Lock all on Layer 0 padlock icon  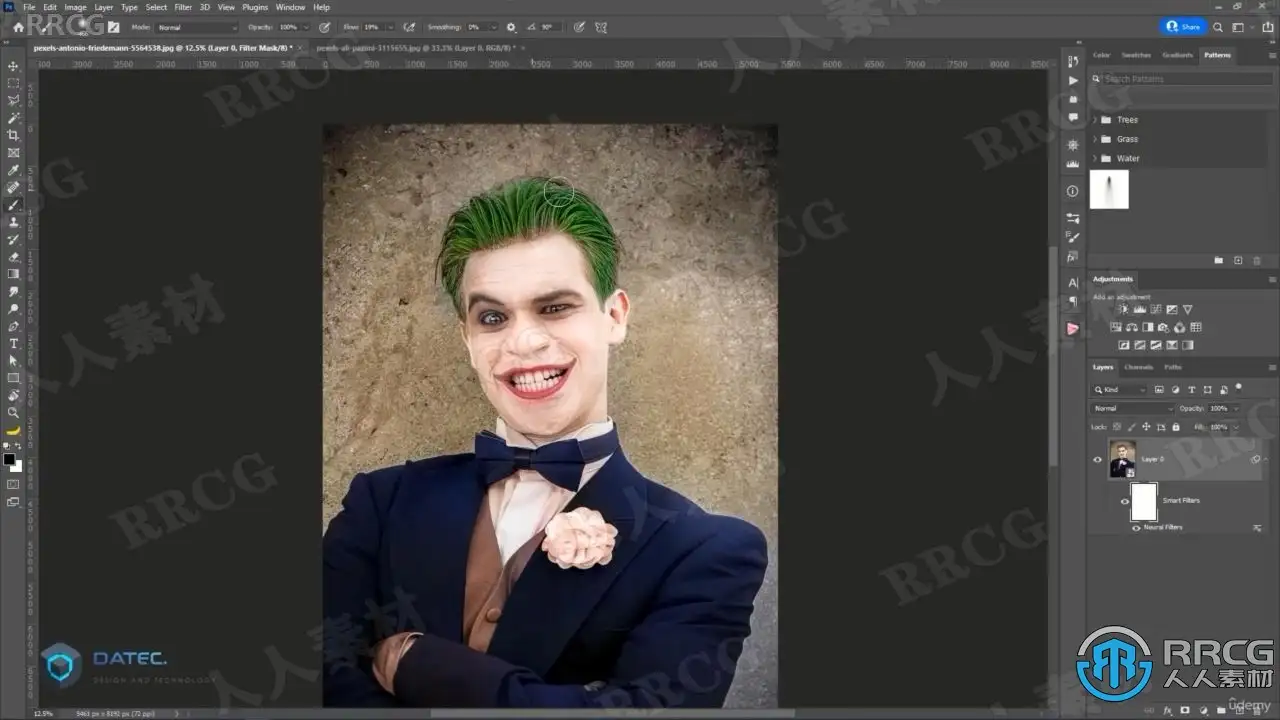(1174, 427)
